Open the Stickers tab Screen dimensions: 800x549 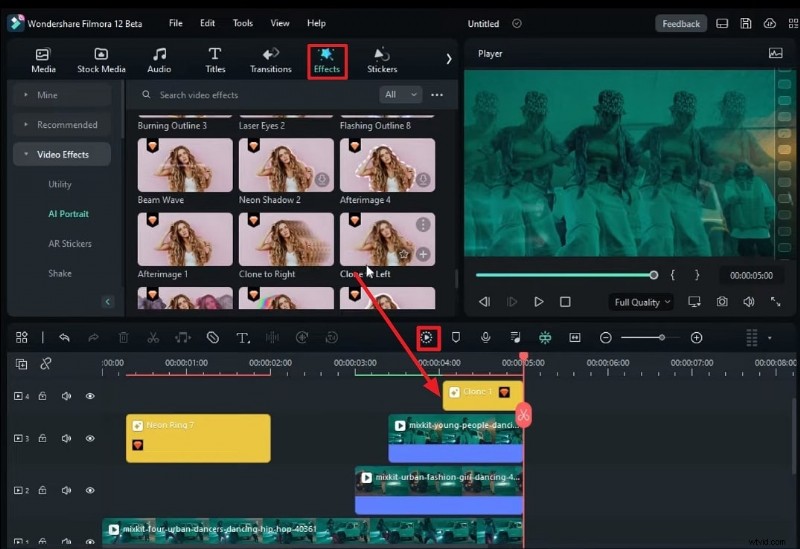tap(382, 60)
